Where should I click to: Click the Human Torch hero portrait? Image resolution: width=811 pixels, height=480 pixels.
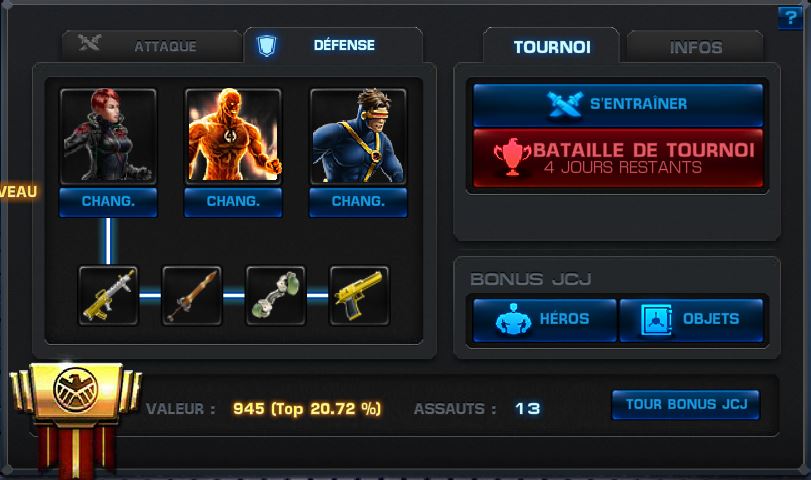(233, 137)
